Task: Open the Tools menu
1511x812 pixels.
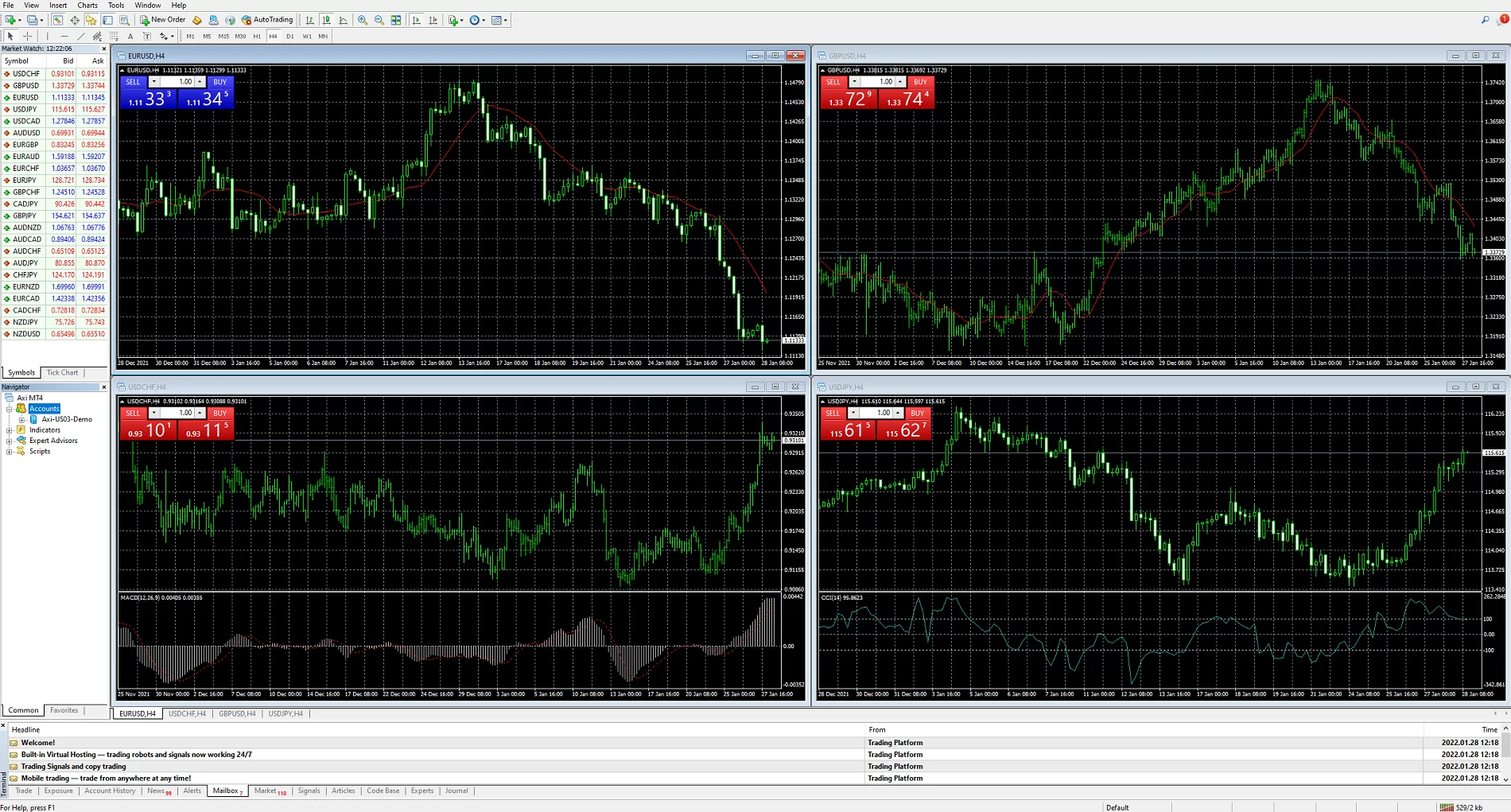Action: [x=116, y=6]
